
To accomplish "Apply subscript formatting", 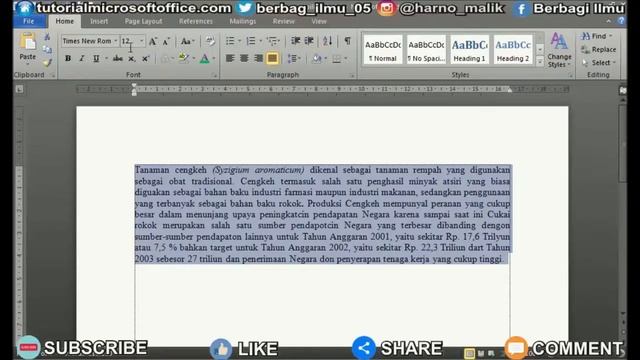I will coord(131,59).
